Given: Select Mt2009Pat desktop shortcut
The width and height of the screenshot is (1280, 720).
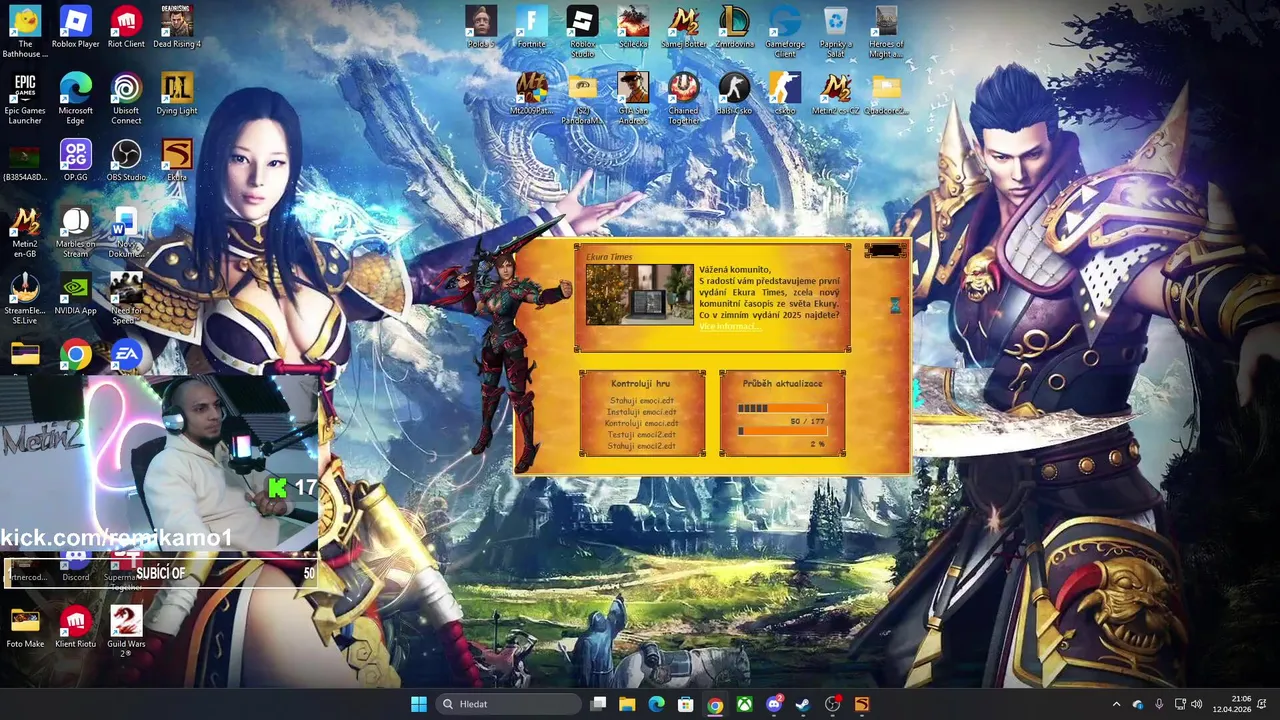Looking at the screenshot, I should [x=532, y=94].
